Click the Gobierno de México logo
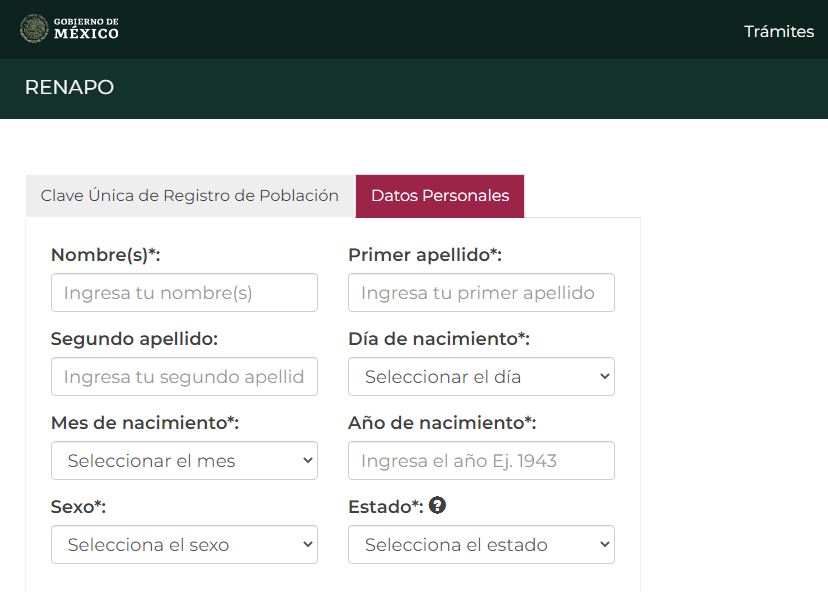 coord(69,29)
